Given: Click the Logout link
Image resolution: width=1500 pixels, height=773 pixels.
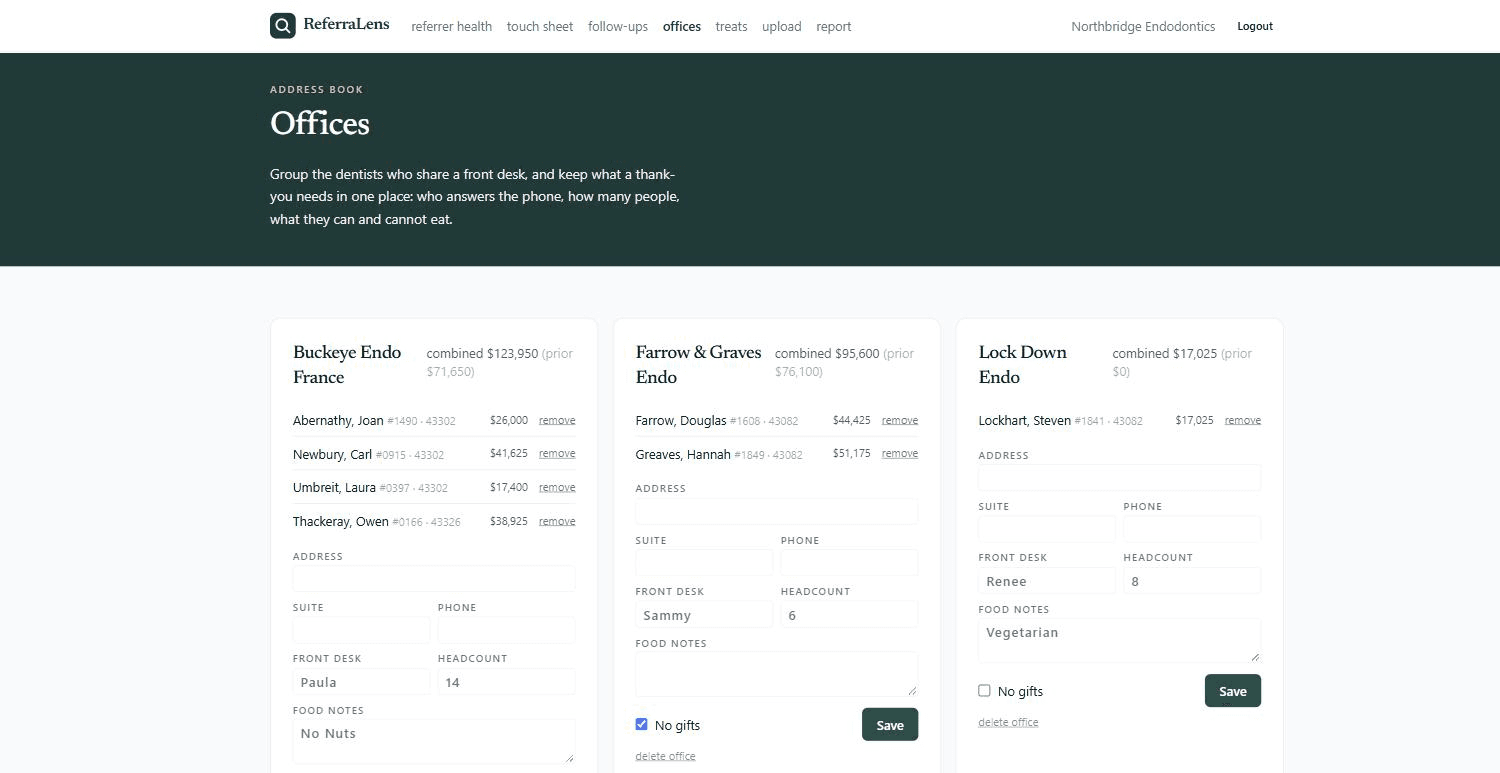Looking at the screenshot, I should pos(1255,26).
